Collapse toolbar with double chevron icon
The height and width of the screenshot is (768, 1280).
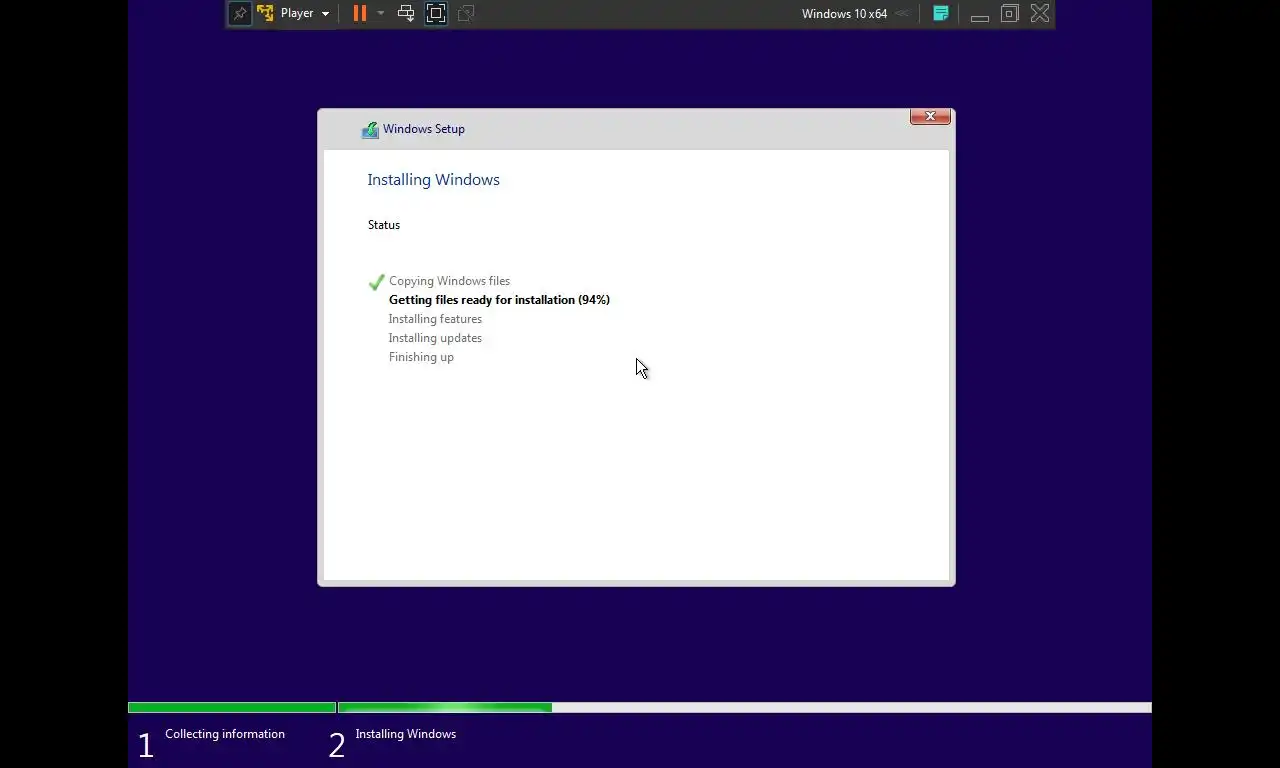902,14
